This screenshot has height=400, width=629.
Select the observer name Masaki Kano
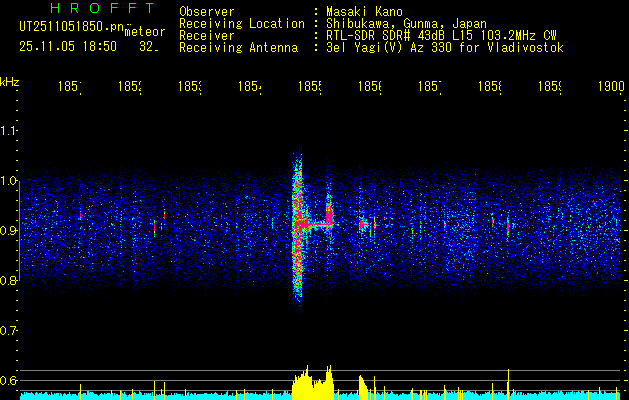[364, 11]
